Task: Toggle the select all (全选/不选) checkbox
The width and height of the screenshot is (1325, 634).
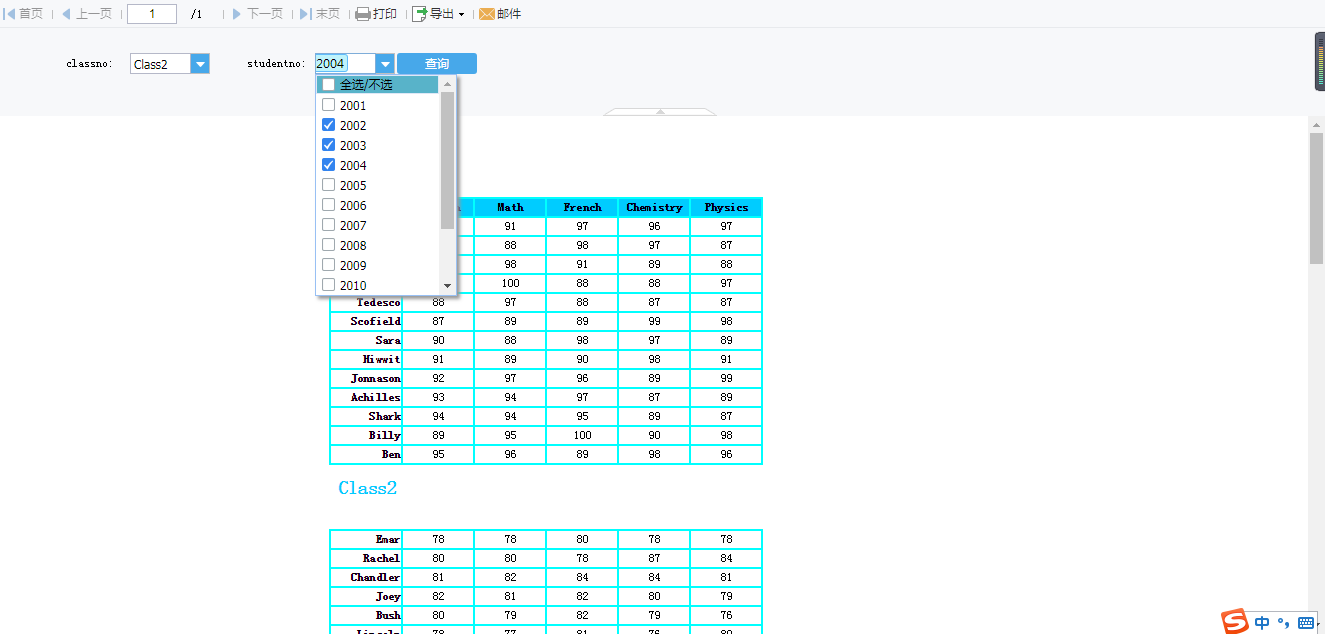Action: point(329,85)
